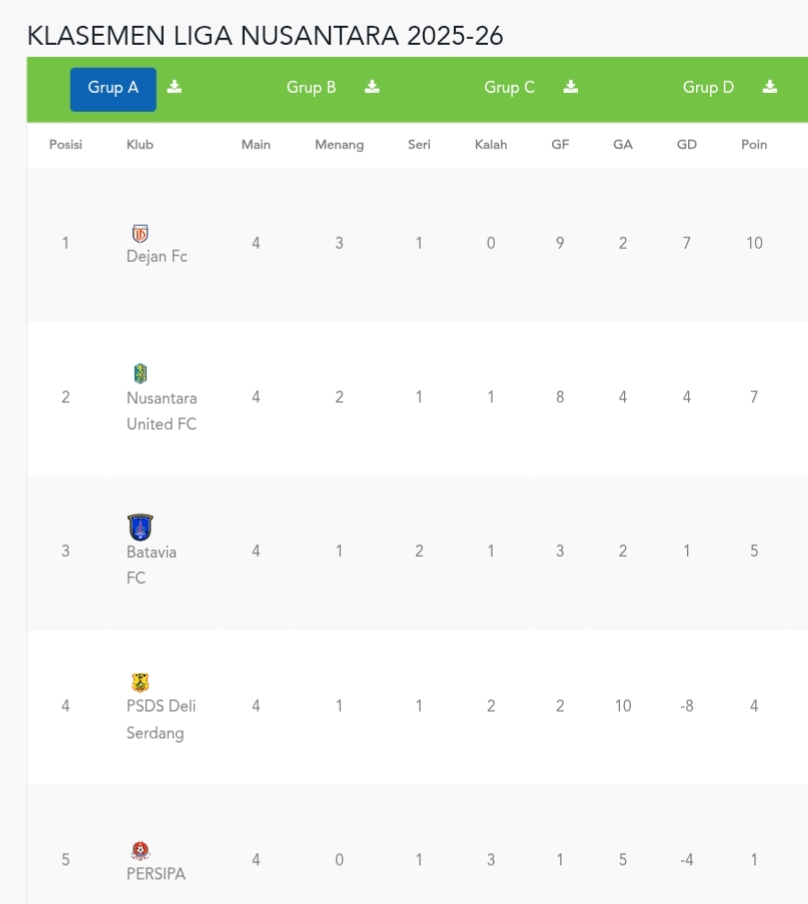The height and width of the screenshot is (904, 808).
Task: Open the PSDS Deli Serdang club name
Action: [161, 720]
